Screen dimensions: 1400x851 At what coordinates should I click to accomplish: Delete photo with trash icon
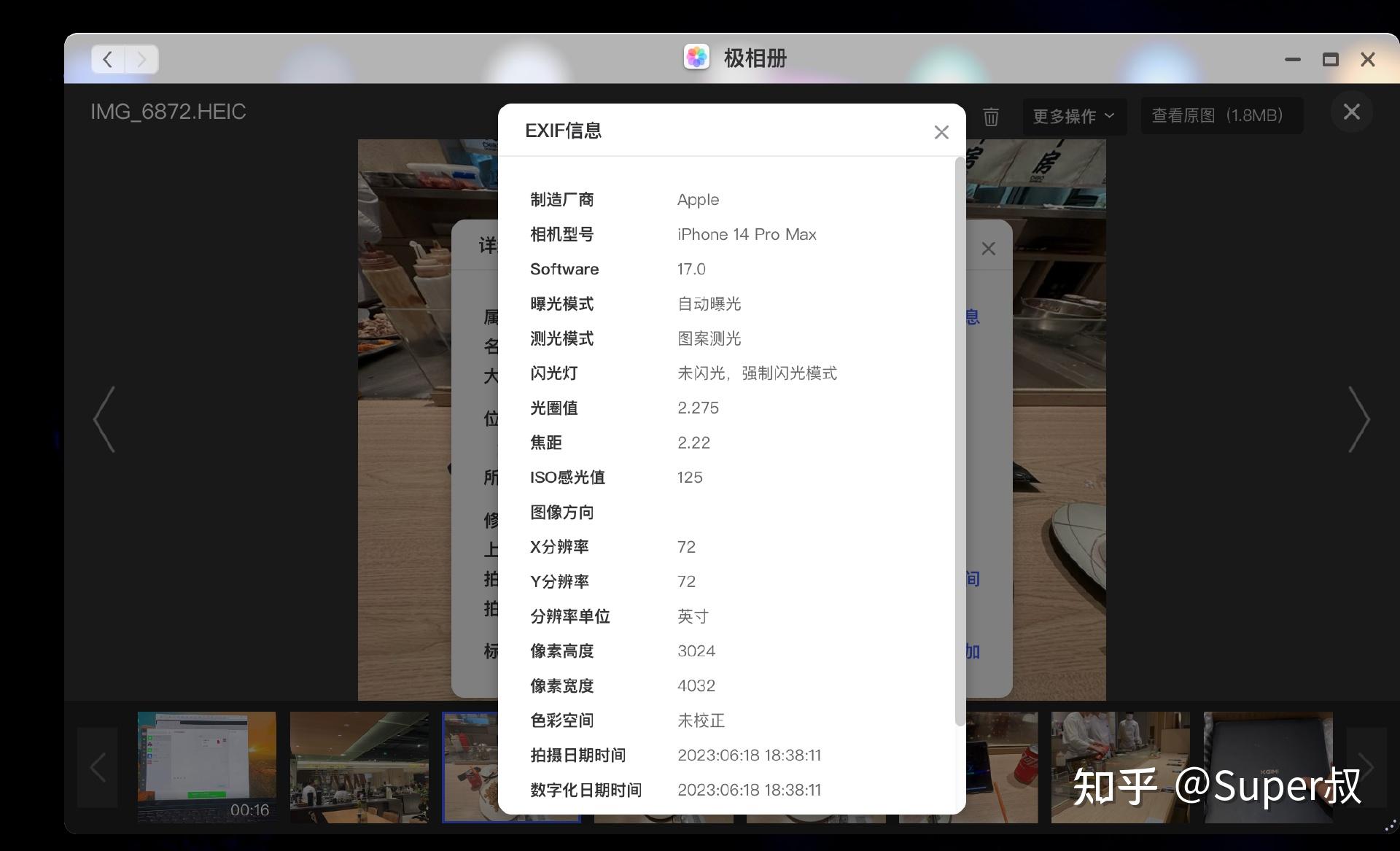990,116
